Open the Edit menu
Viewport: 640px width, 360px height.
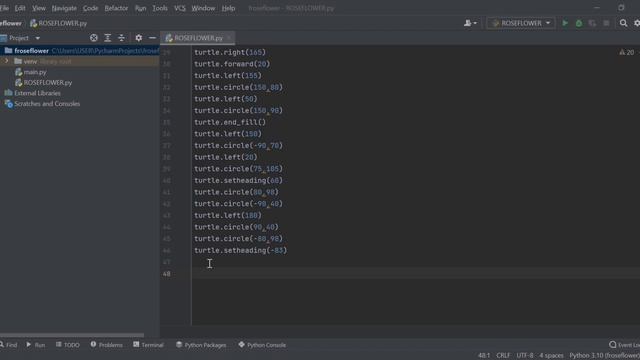(x=20, y=8)
